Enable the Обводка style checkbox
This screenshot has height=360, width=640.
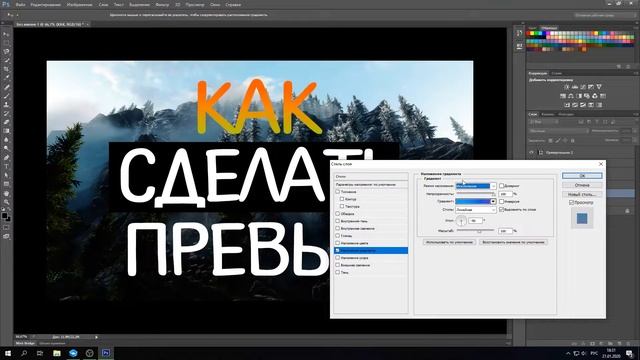tap(338, 213)
